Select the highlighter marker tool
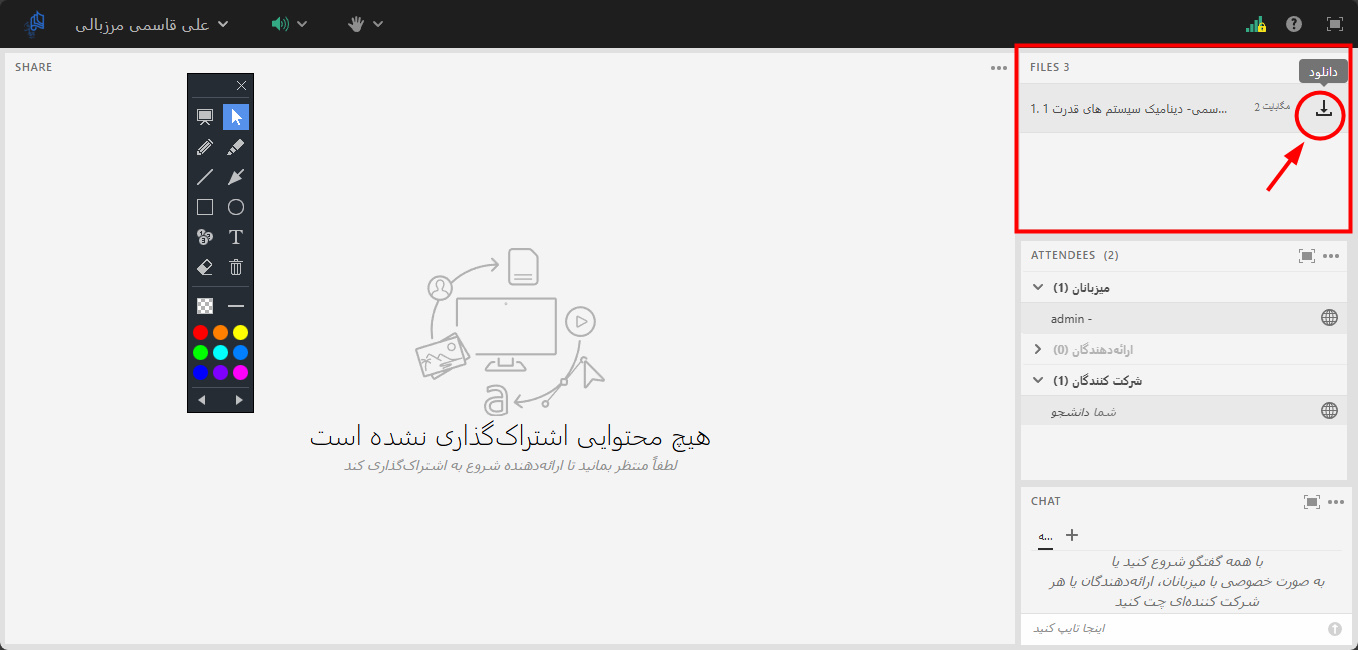This screenshot has height=650, width=1358. 236,147
